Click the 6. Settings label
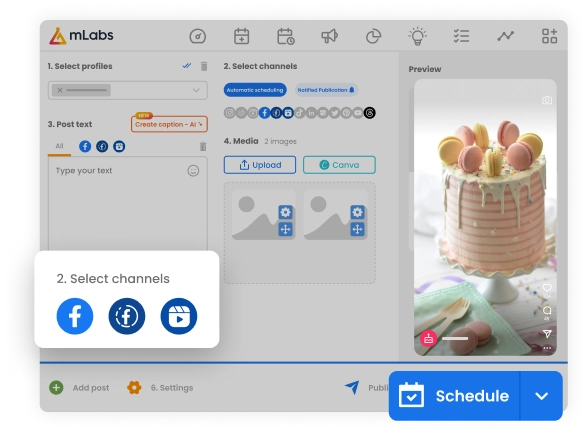 (x=172, y=388)
